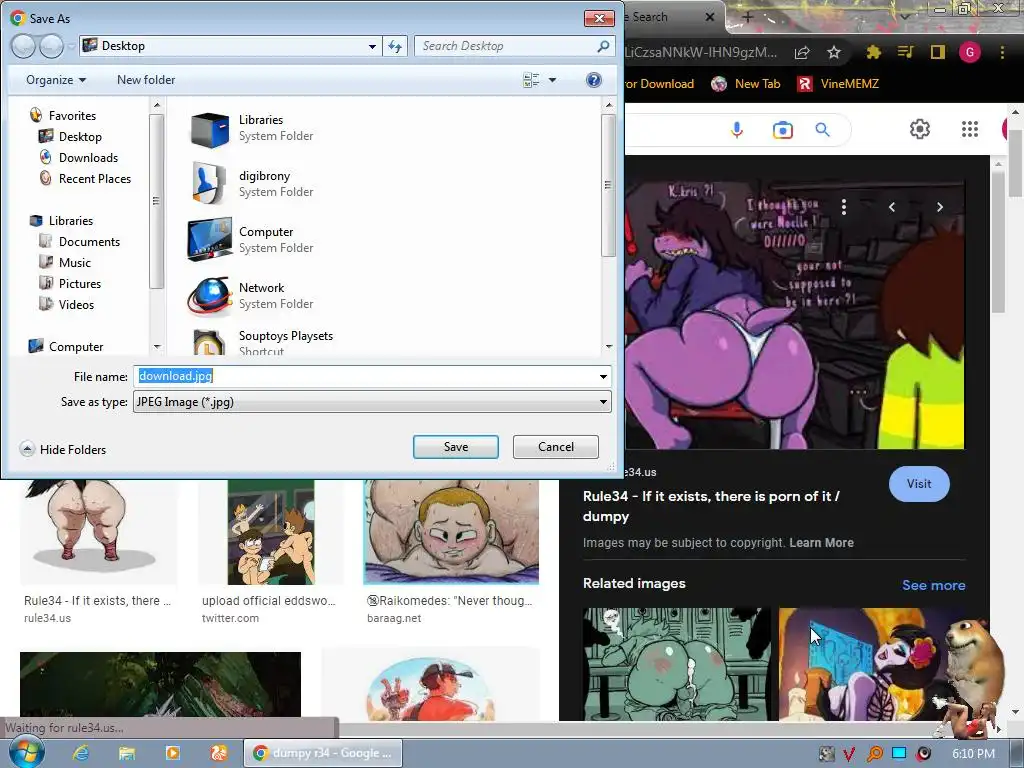
Task: Click the Save button
Action: 456,447
